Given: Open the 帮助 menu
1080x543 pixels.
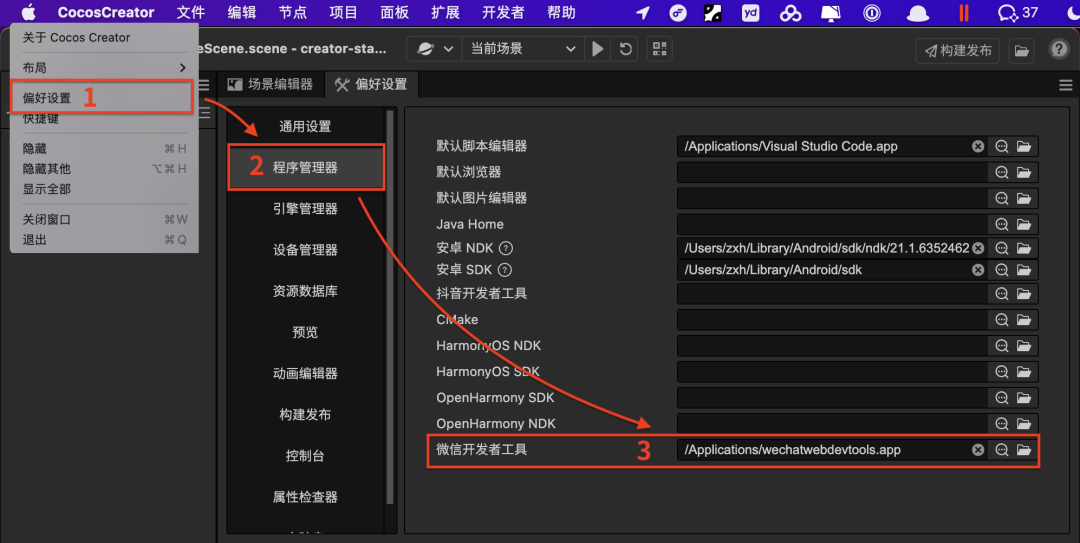Looking at the screenshot, I should tap(561, 12).
